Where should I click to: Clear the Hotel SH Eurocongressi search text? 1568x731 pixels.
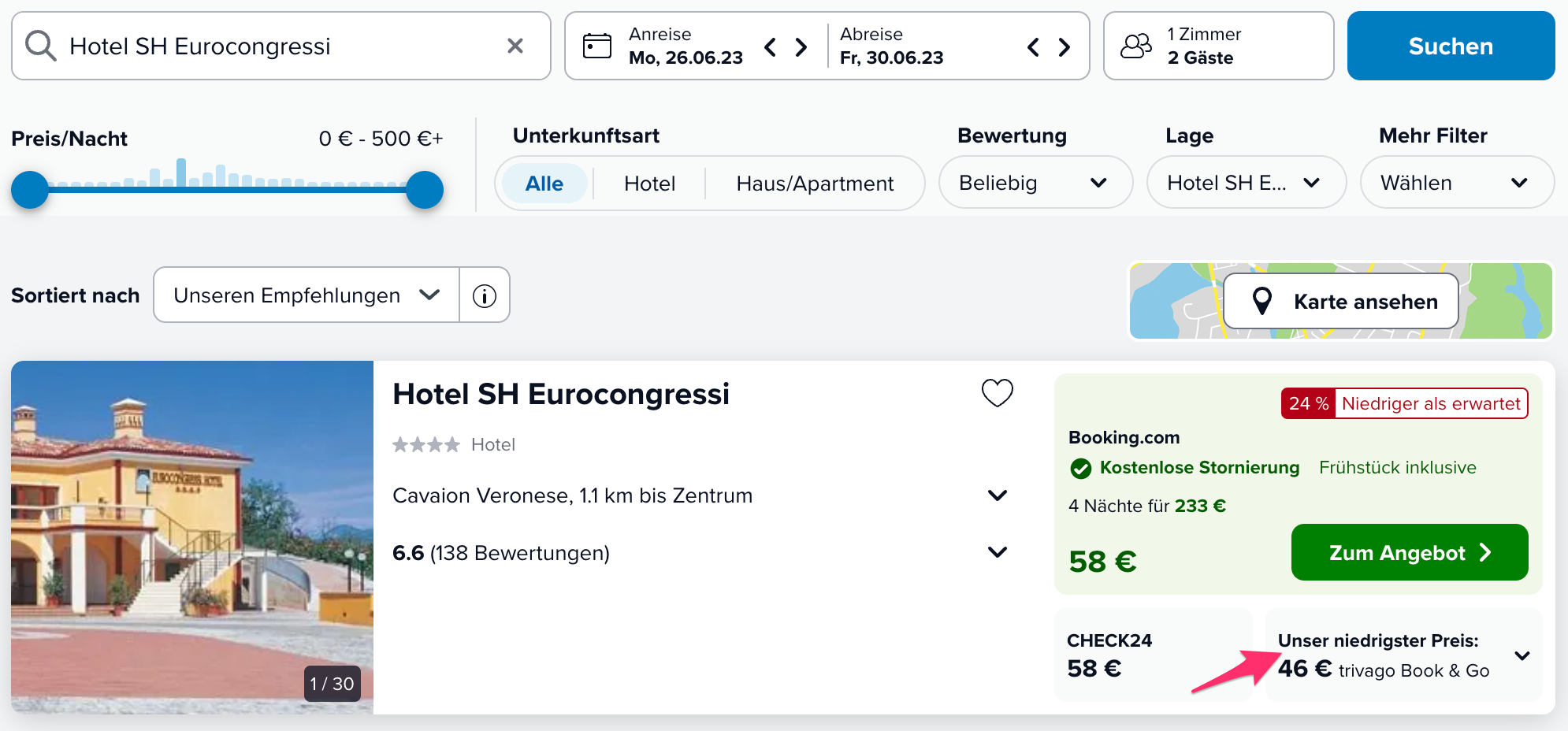[515, 46]
